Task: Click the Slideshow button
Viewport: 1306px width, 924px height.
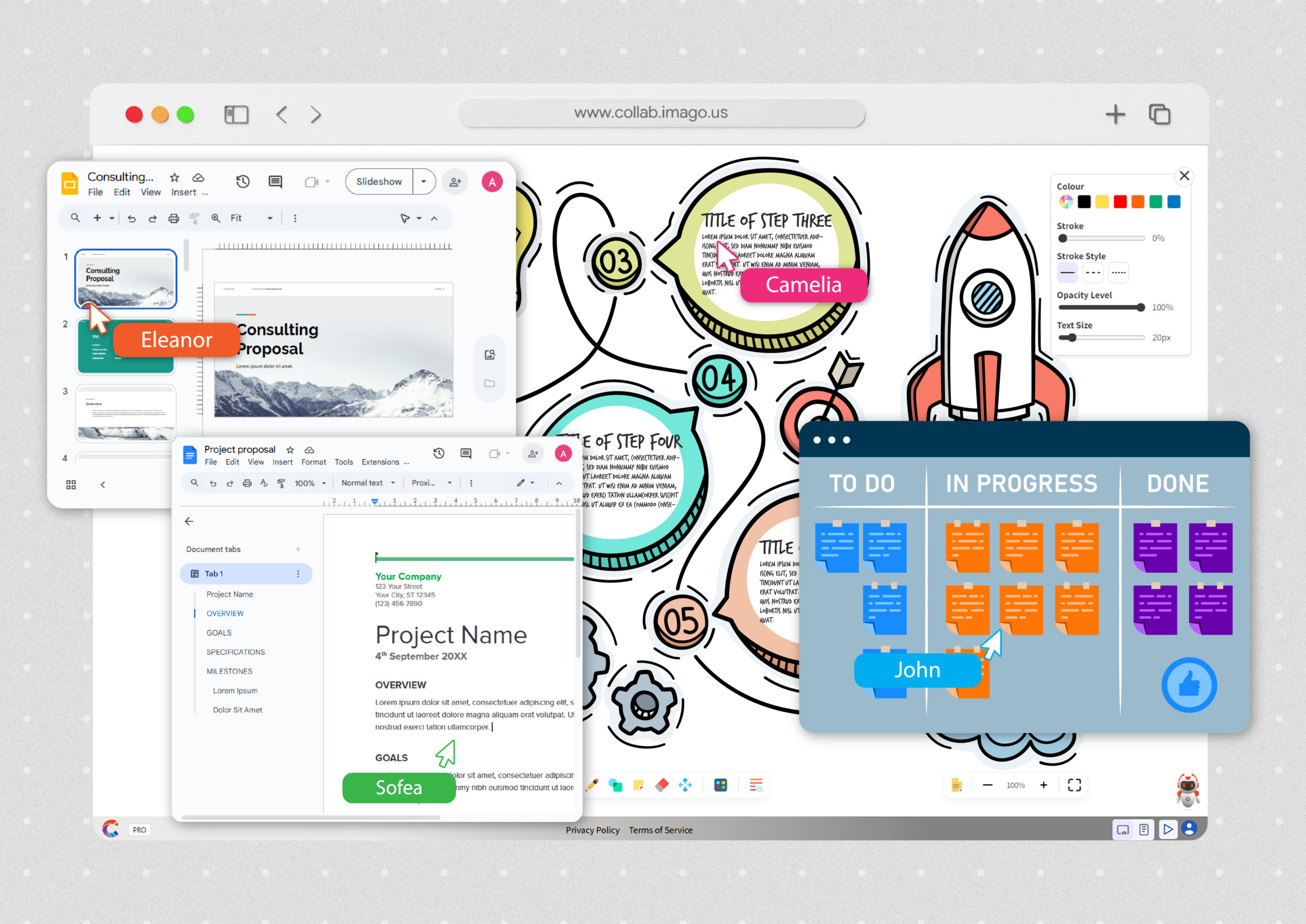Action: [x=379, y=182]
